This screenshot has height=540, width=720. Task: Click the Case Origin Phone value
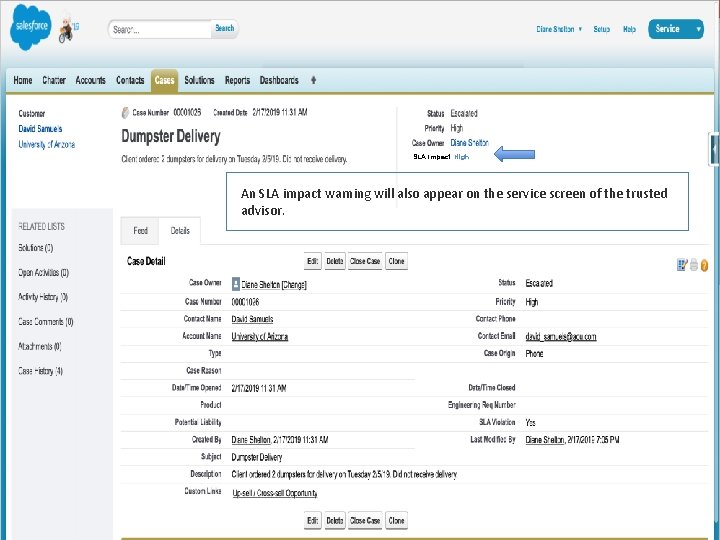point(534,354)
